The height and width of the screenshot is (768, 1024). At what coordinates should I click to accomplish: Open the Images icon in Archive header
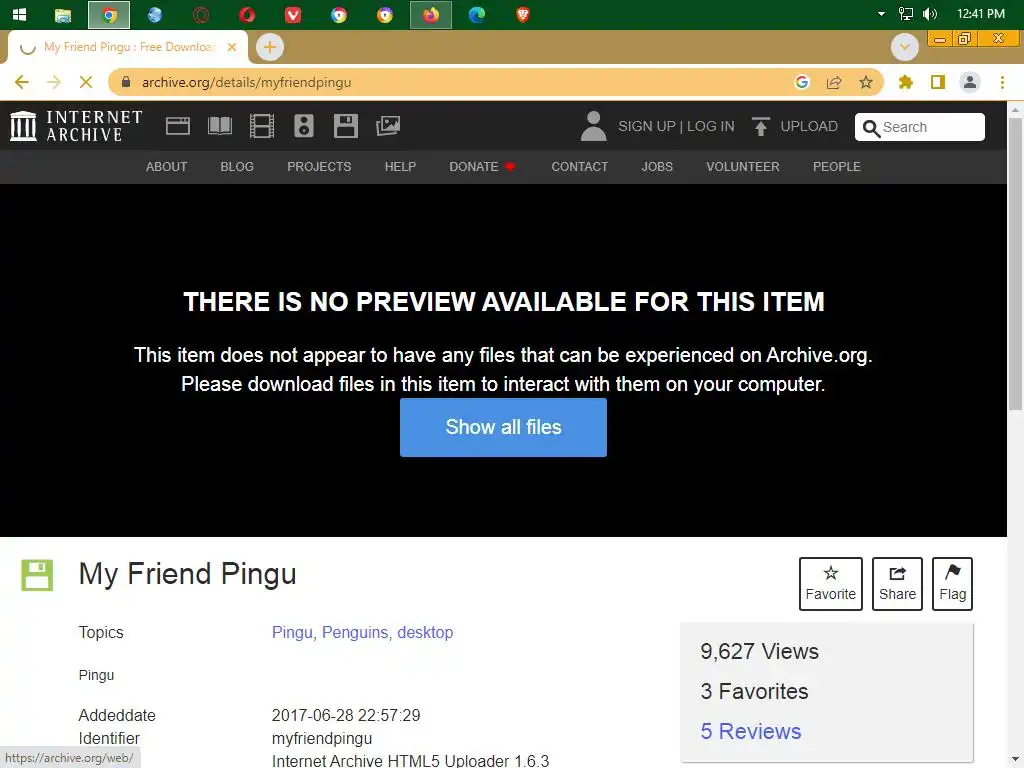tap(388, 125)
